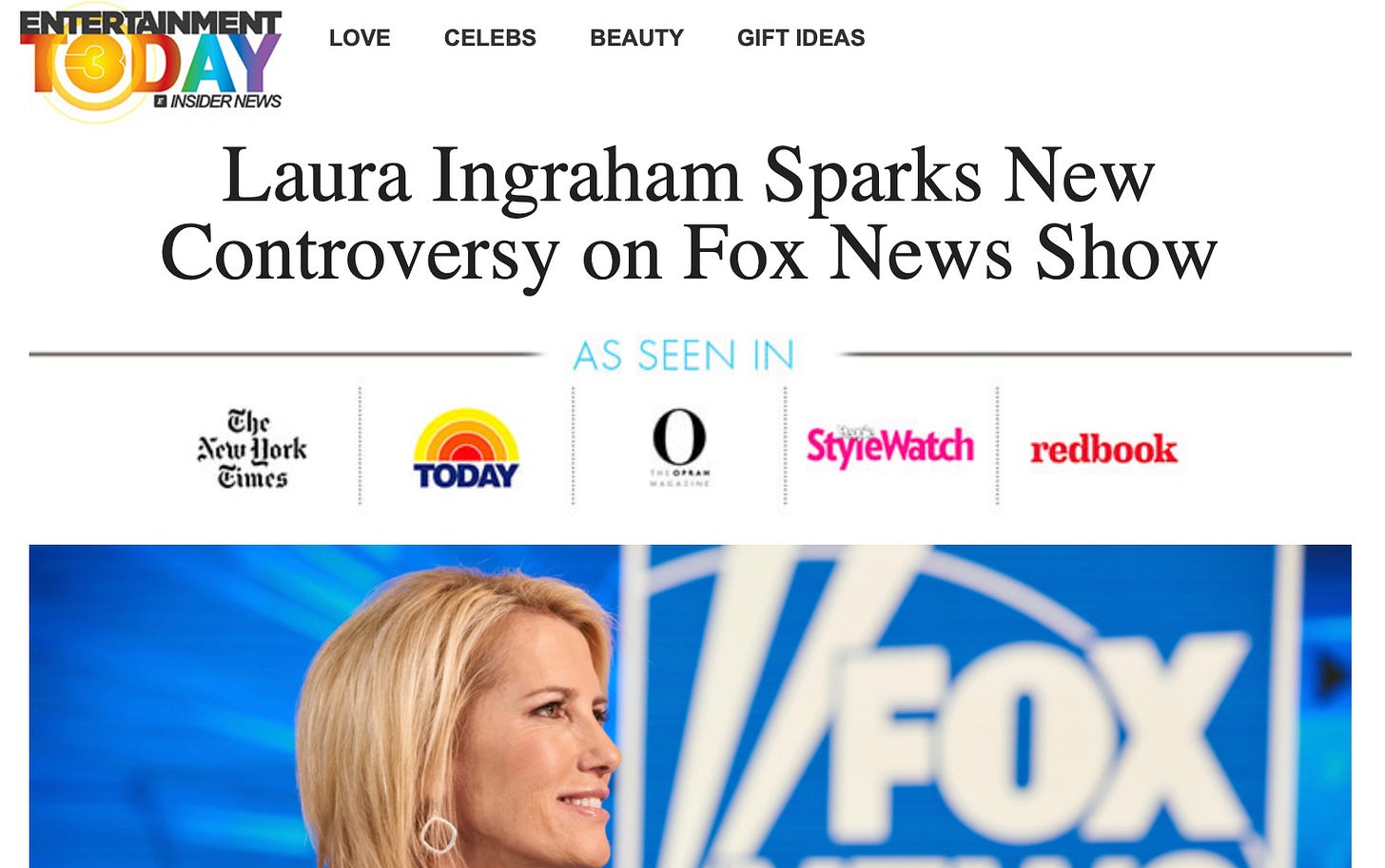
Task: Click the gray divider line left of AS SEEN IN
Action: 285,354
